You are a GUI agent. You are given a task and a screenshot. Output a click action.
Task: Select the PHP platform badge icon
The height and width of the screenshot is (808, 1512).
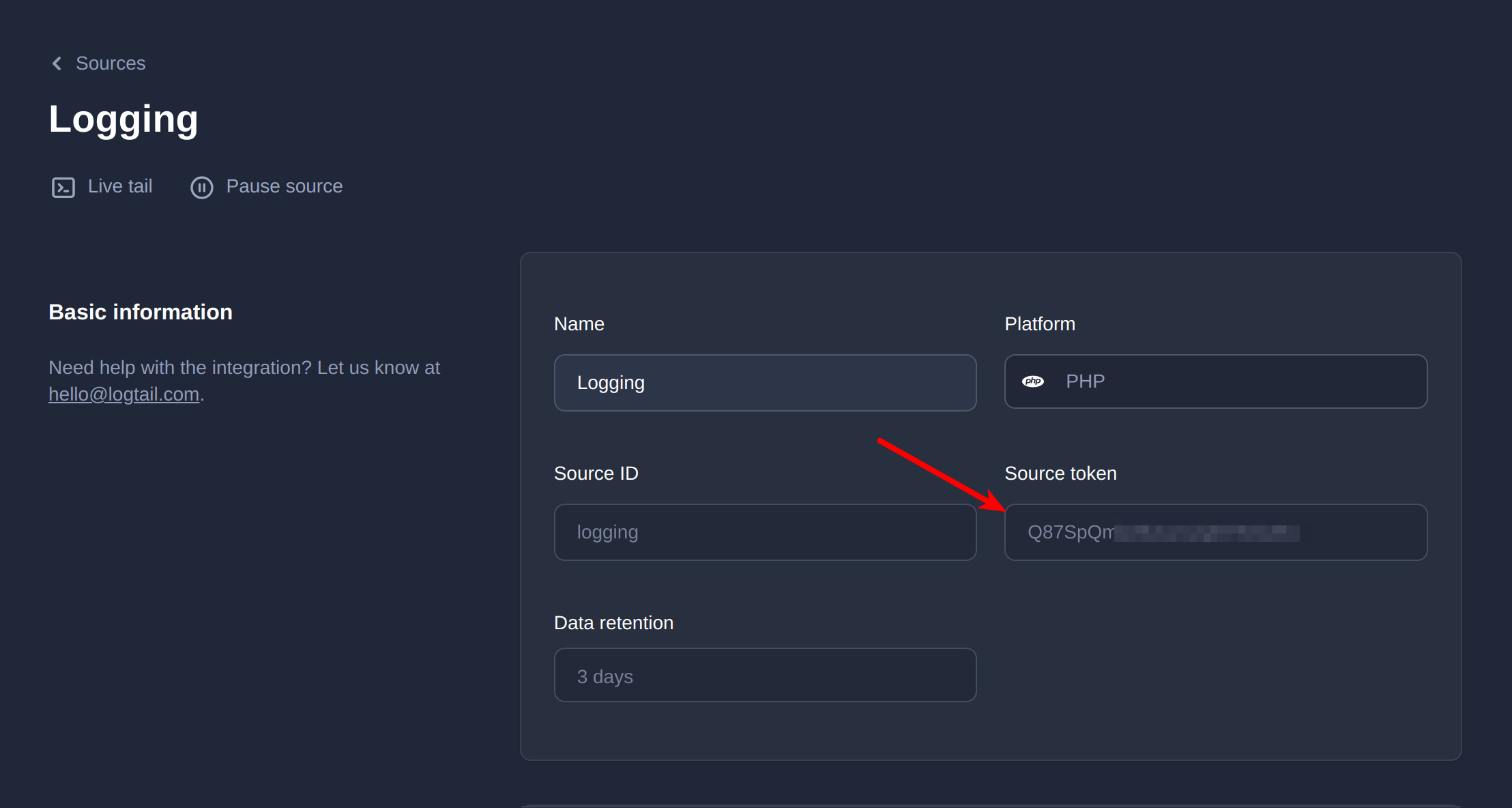pyautogui.click(x=1034, y=381)
